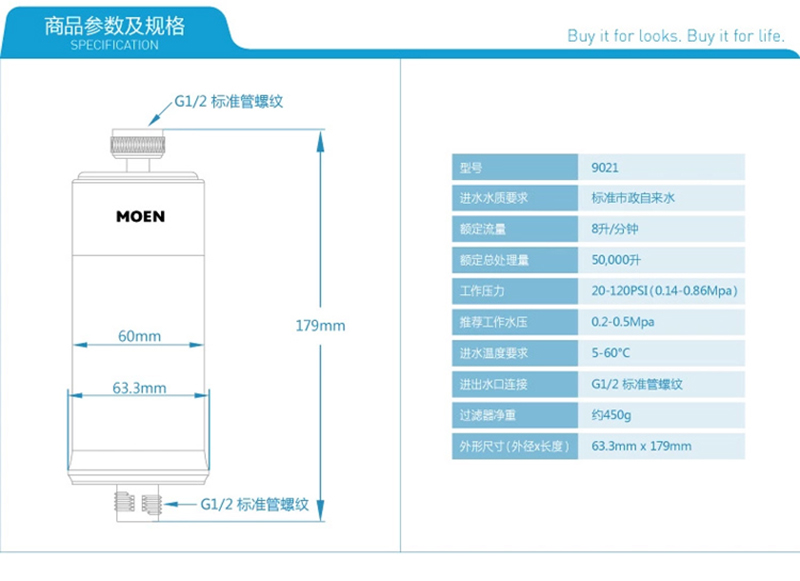Click the 约450g value

pyautogui.click(x=611, y=415)
